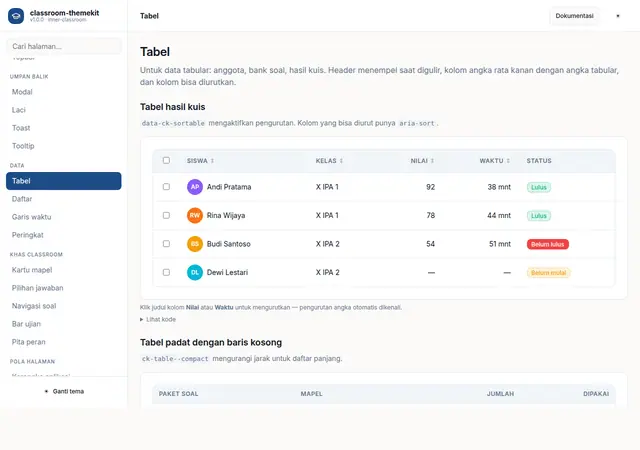Click the name Rina Wijaya

(226, 216)
